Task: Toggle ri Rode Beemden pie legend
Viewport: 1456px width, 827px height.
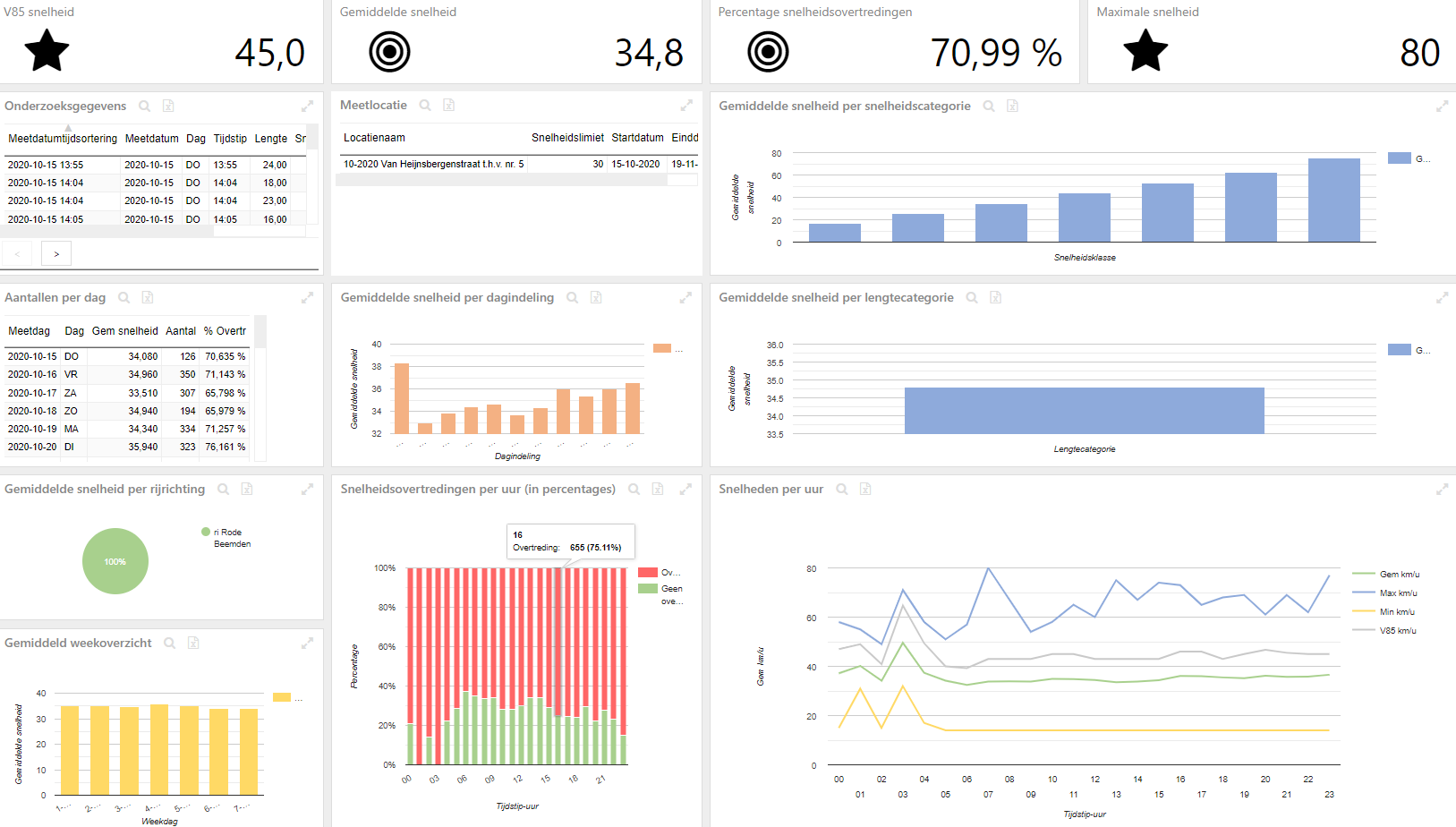Action: pyautogui.click(x=226, y=537)
